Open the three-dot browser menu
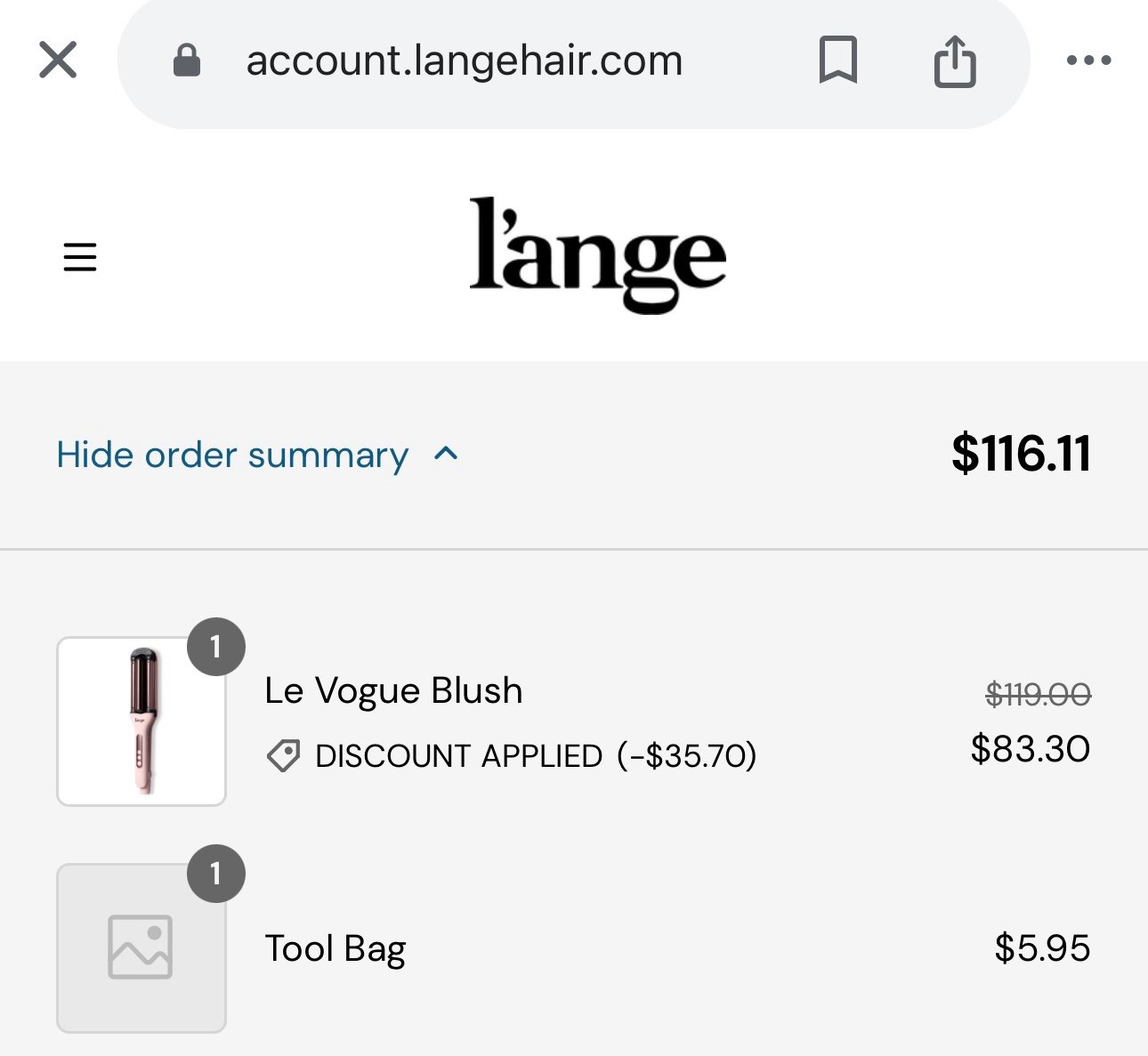Viewport: 1148px width, 1056px height. [x=1089, y=60]
